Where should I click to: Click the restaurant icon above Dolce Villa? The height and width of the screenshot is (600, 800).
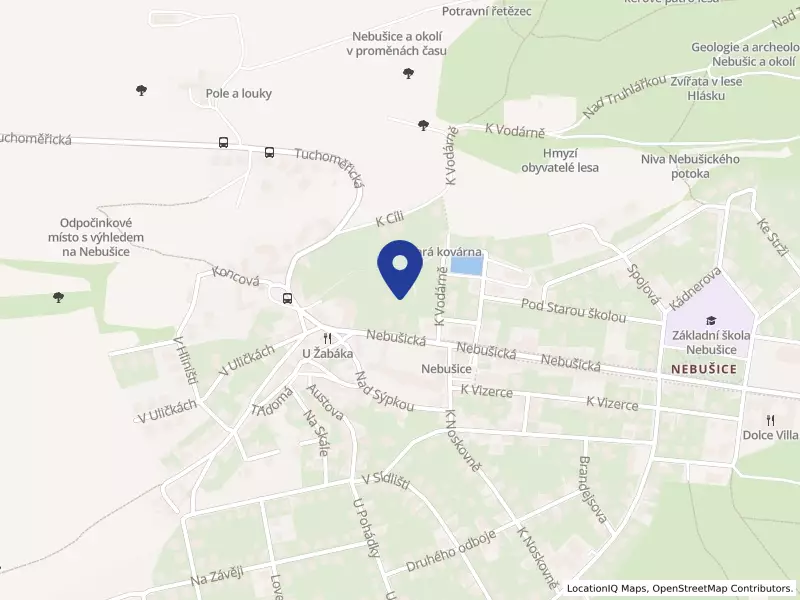click(x=770, y=421)
